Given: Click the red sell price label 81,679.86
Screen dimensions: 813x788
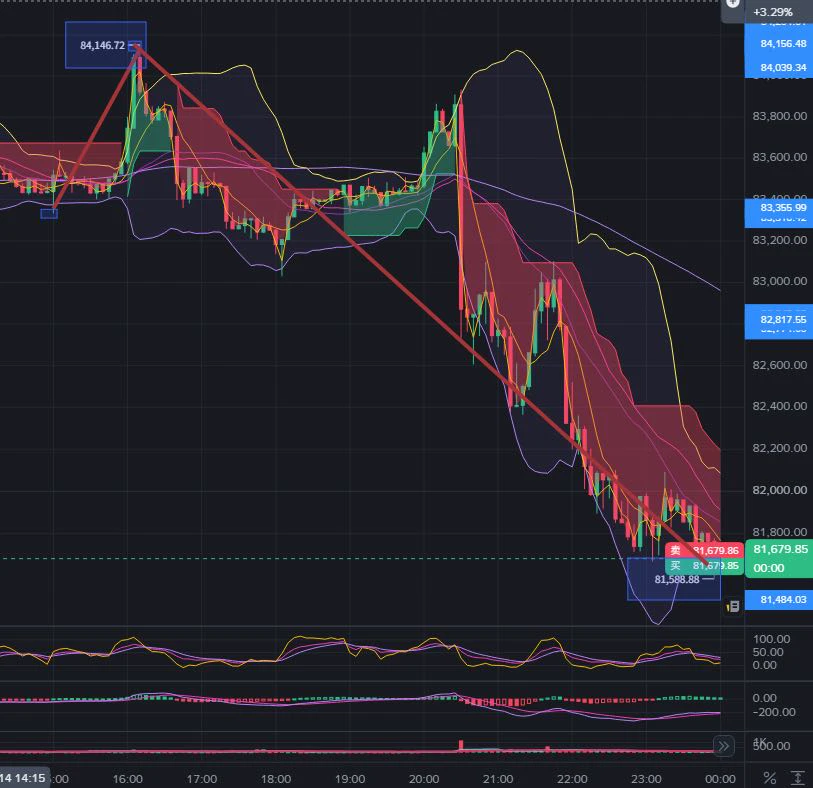Looking at the screenshot, I should [704, 551].
